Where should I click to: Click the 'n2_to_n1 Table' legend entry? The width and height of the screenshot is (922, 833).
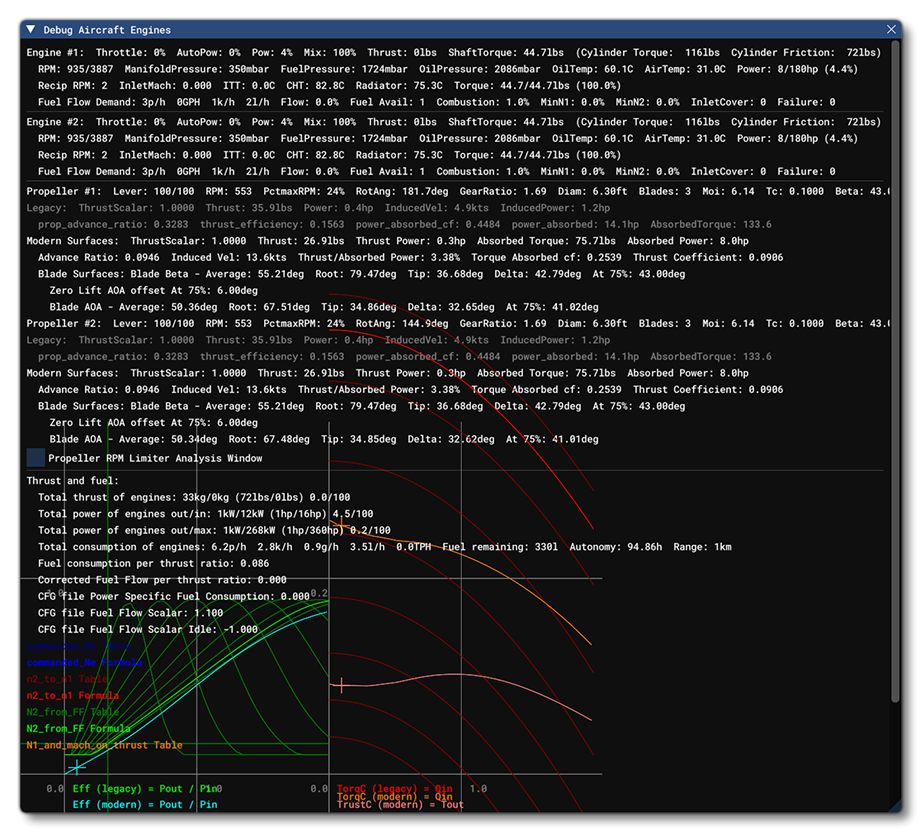[67, 678]
